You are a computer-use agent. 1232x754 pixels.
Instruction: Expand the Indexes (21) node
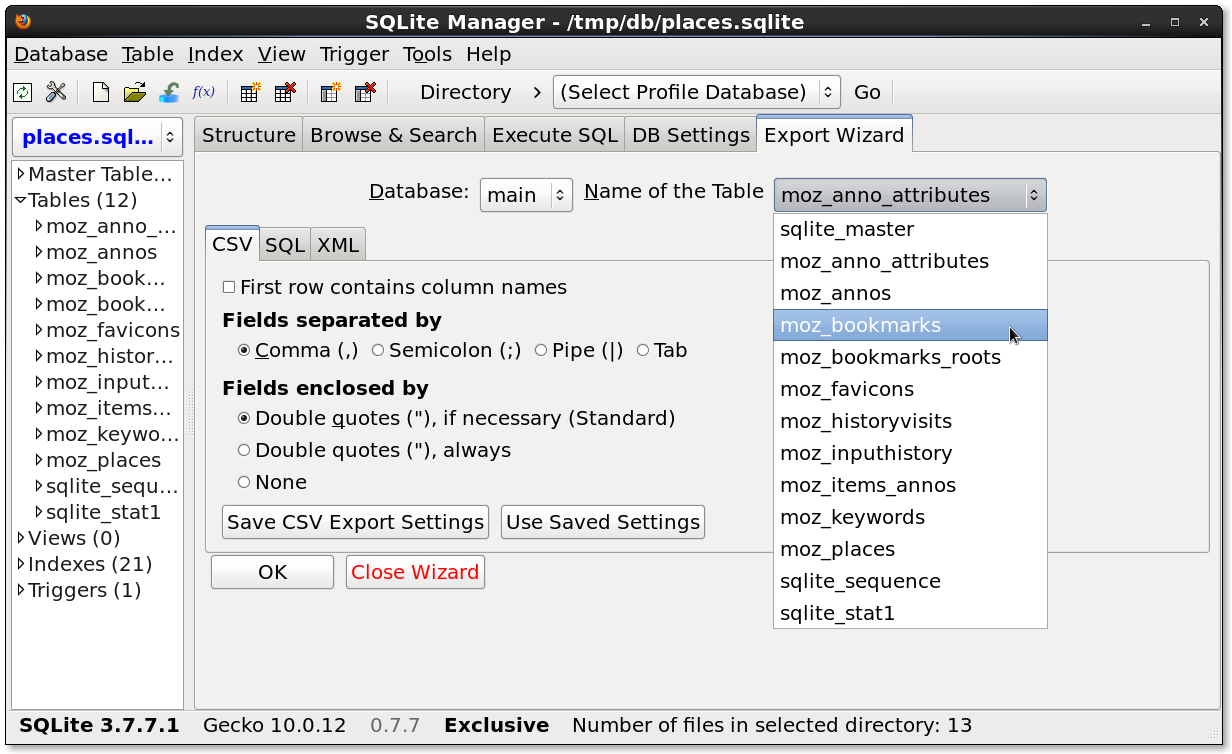tap(21, 564)
